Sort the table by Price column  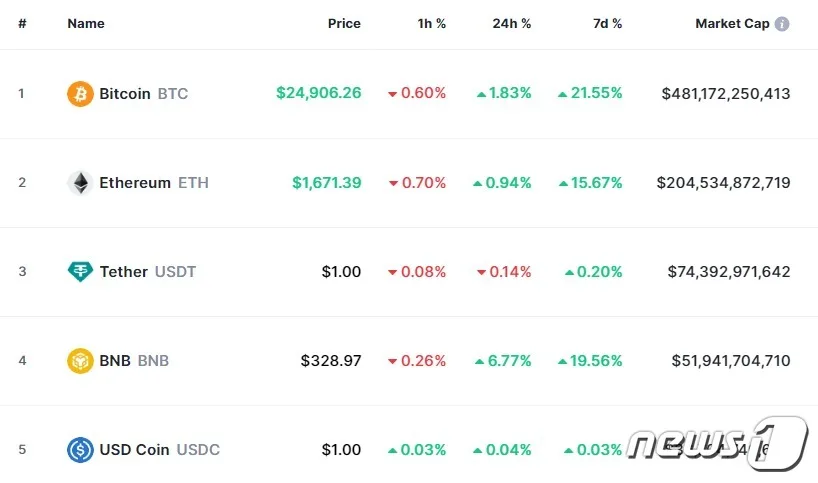coord(344,24)
